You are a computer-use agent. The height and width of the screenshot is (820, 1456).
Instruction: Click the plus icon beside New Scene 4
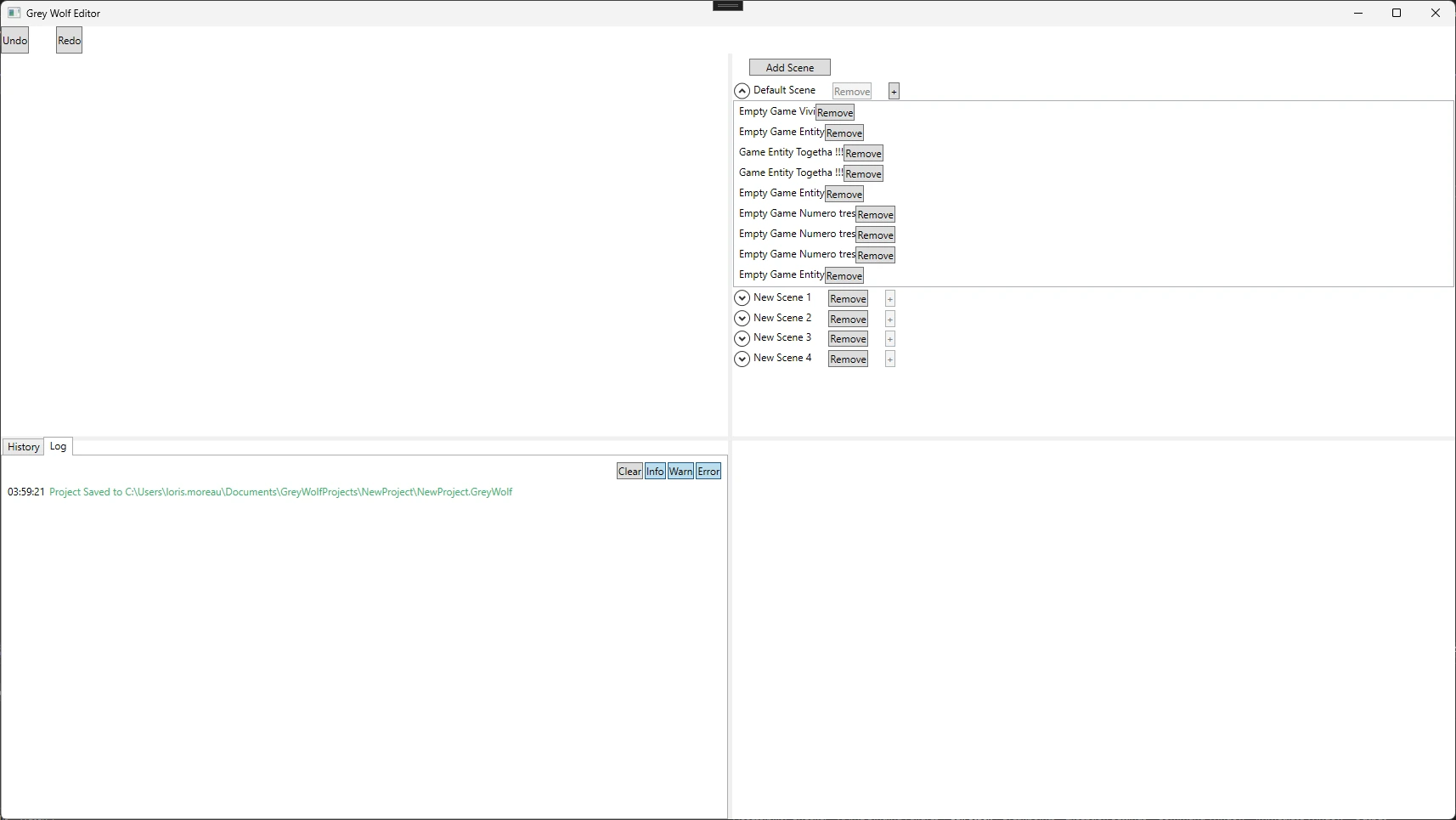890,359
